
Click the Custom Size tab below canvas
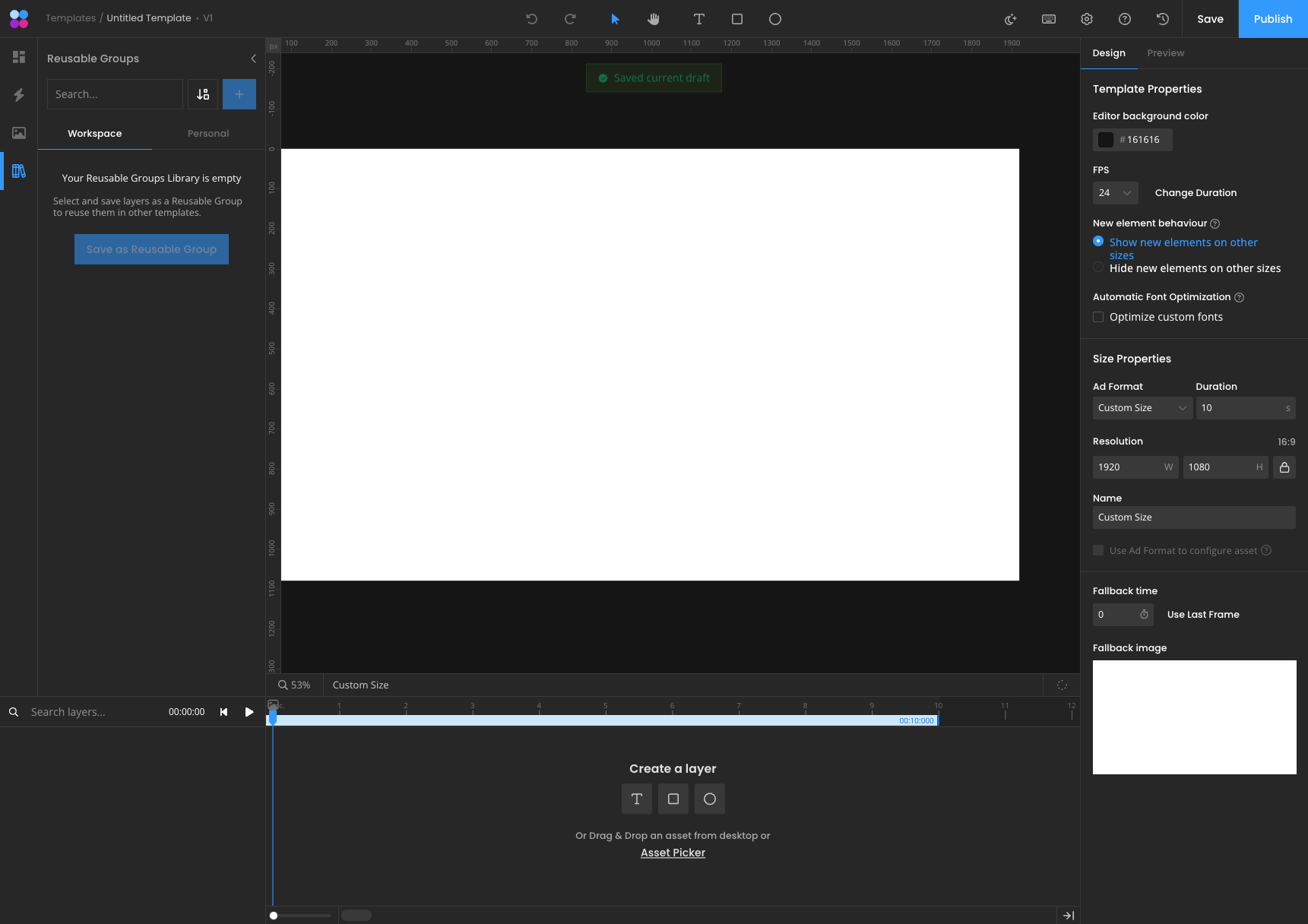click(x=361, y=685)
